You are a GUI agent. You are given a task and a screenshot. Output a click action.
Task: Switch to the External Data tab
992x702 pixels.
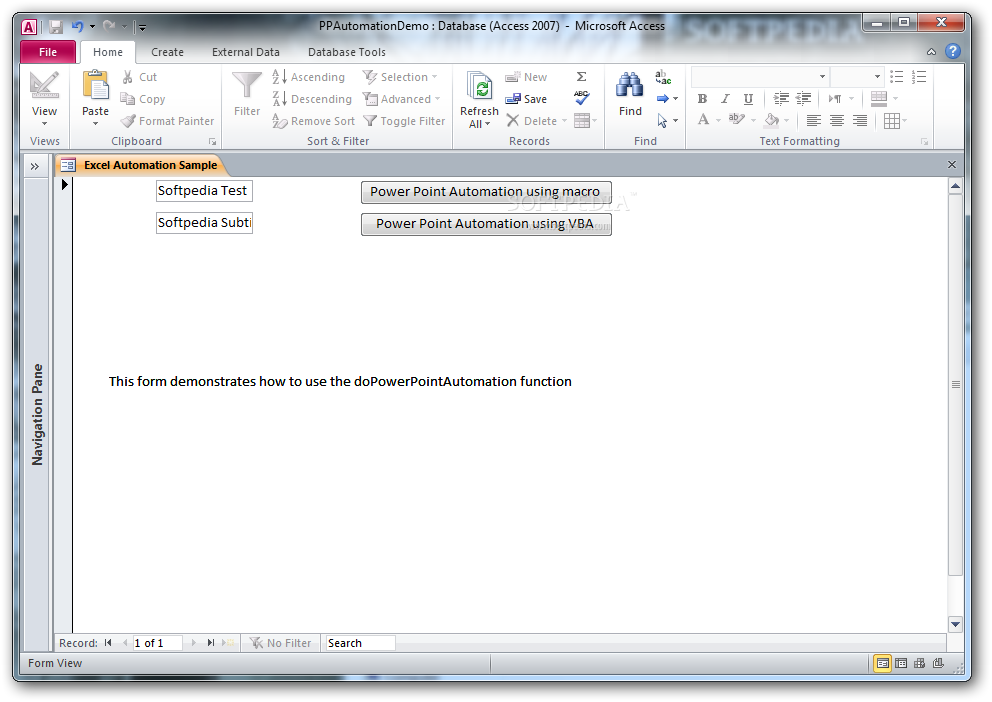coord(245,52)
